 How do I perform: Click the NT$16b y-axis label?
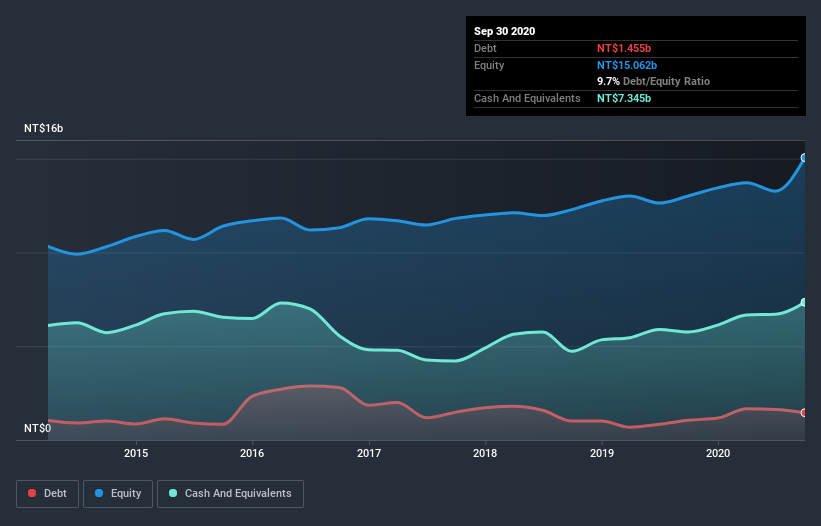[43, 128]
